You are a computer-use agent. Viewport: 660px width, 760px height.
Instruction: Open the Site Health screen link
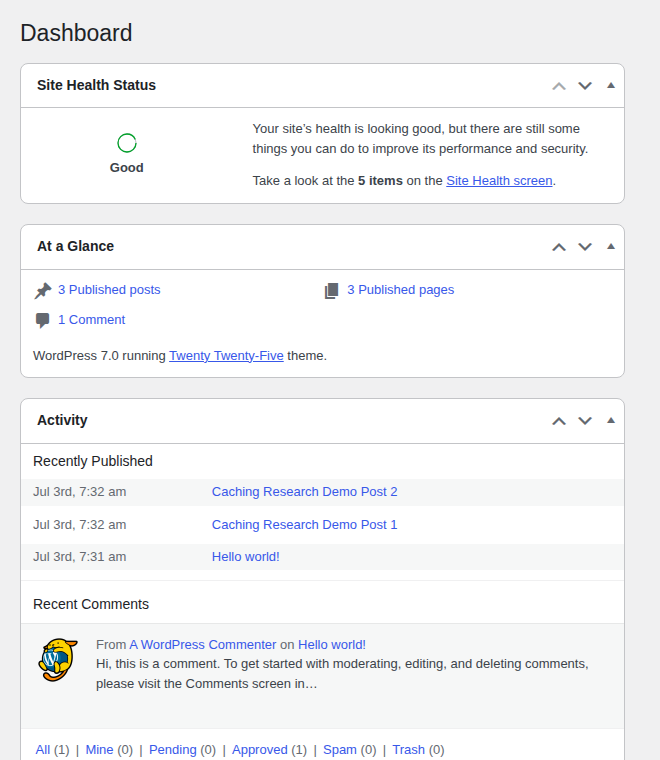(x=499, y=181)
